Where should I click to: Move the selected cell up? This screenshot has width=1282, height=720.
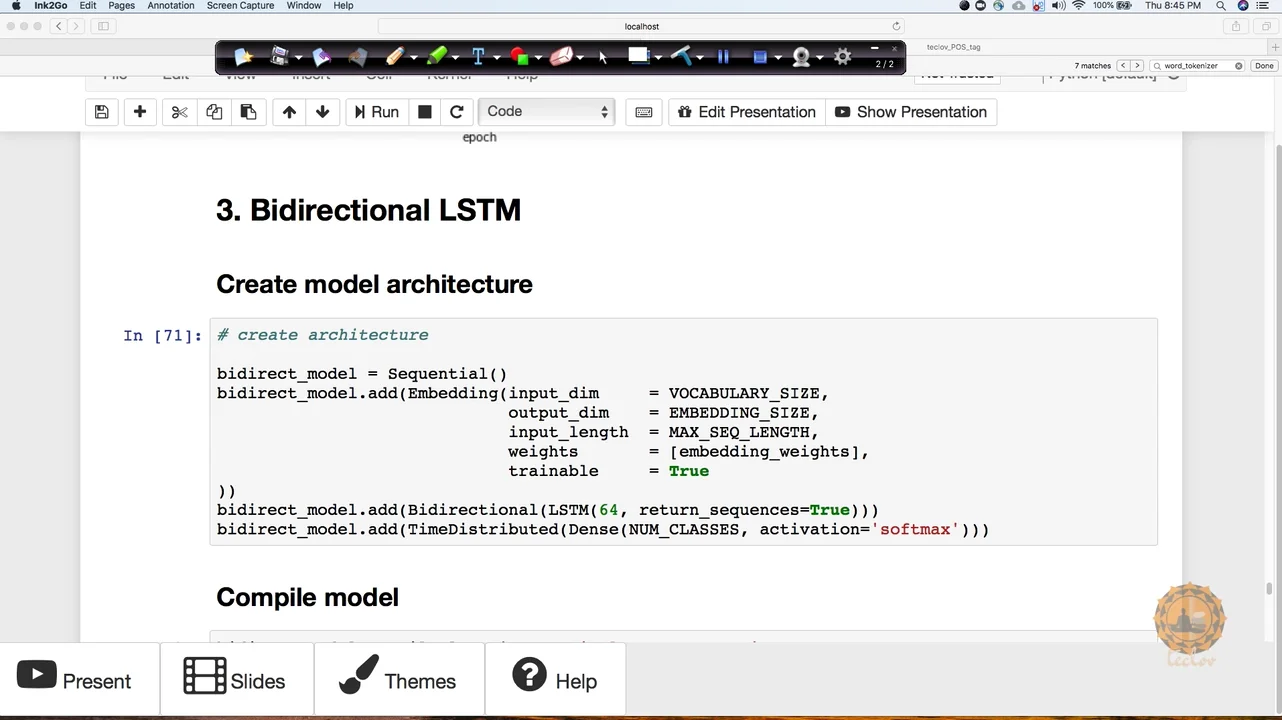pos(289,112)
